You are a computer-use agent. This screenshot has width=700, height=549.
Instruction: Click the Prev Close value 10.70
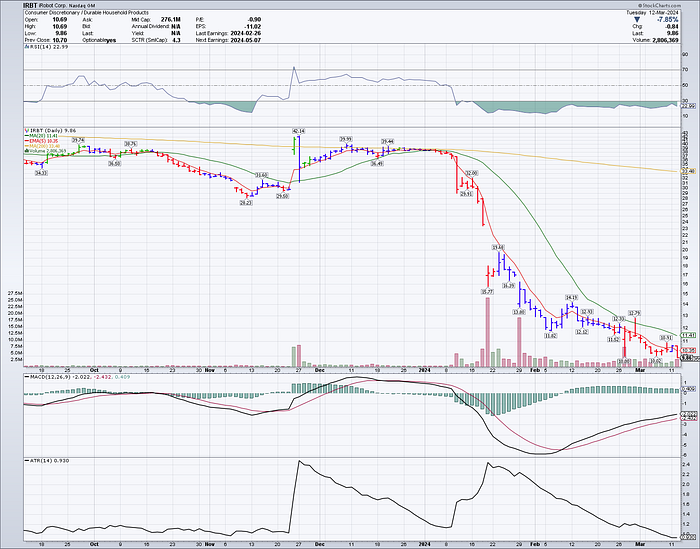(x=60, y=40)
